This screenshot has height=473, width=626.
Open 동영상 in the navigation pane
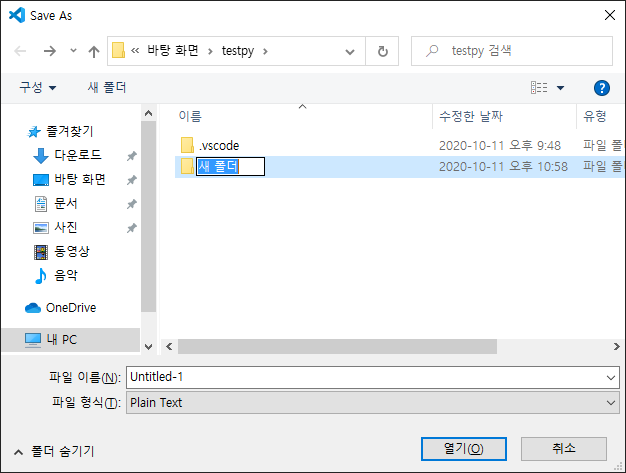(x=61, y=251)
